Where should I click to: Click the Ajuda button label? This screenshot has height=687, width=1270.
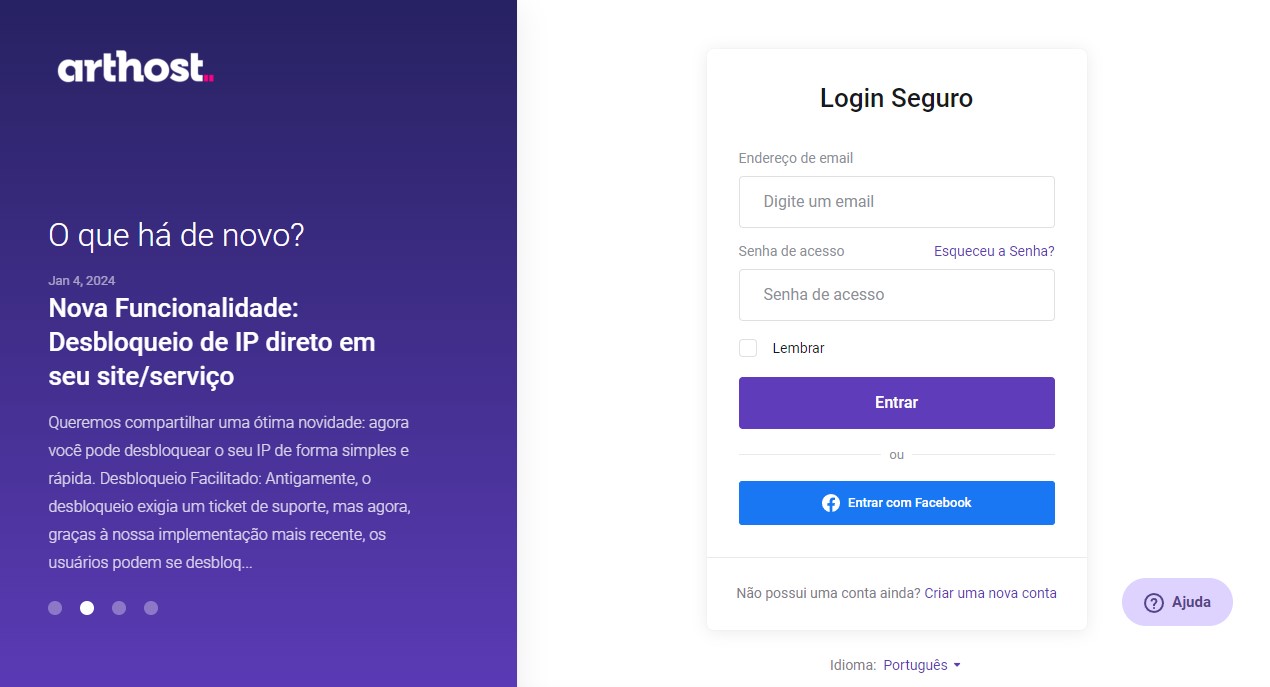tap(1191, 602)
